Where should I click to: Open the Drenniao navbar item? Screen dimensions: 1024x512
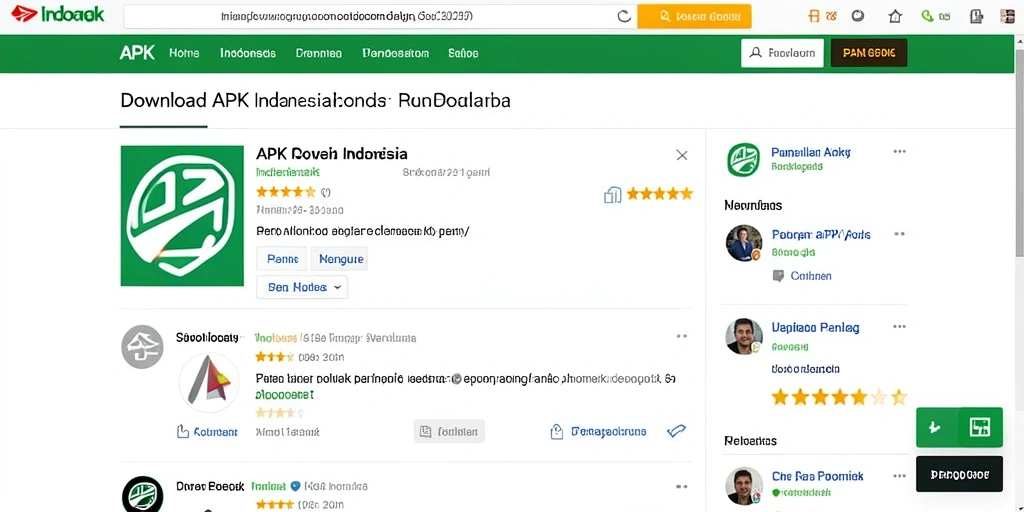click(319, 54)
